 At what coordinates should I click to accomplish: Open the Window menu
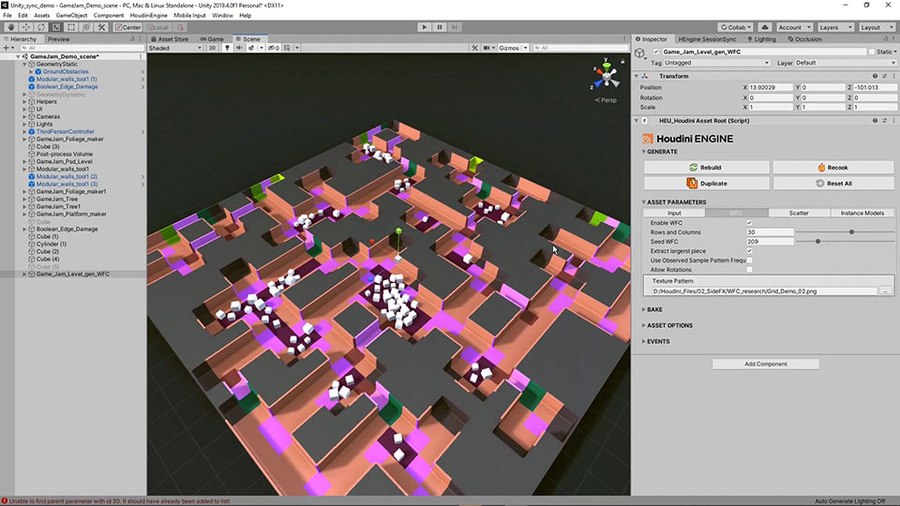(x=222, y=15)
